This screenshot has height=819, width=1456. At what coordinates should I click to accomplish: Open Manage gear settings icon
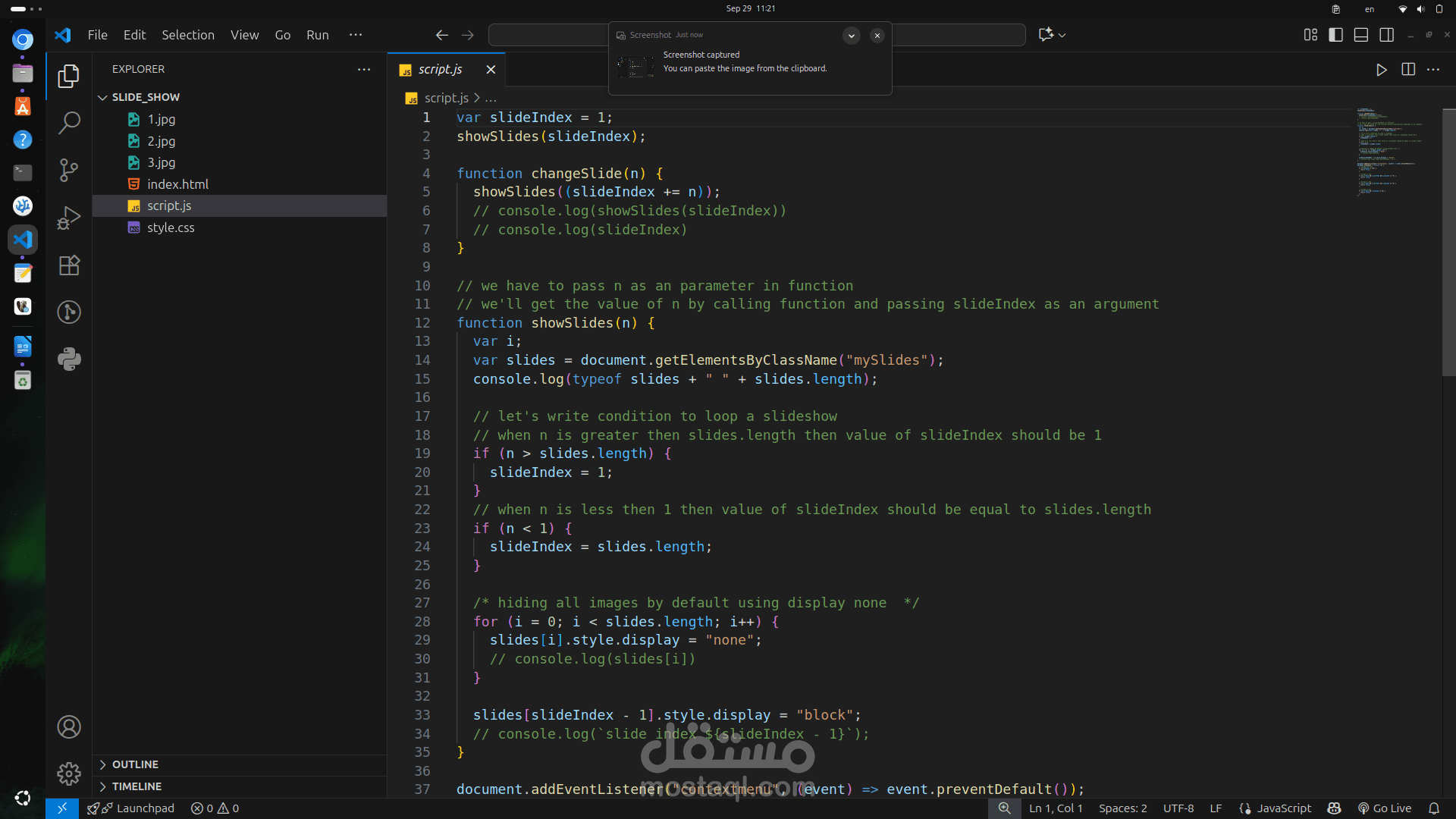pos(69,773)
